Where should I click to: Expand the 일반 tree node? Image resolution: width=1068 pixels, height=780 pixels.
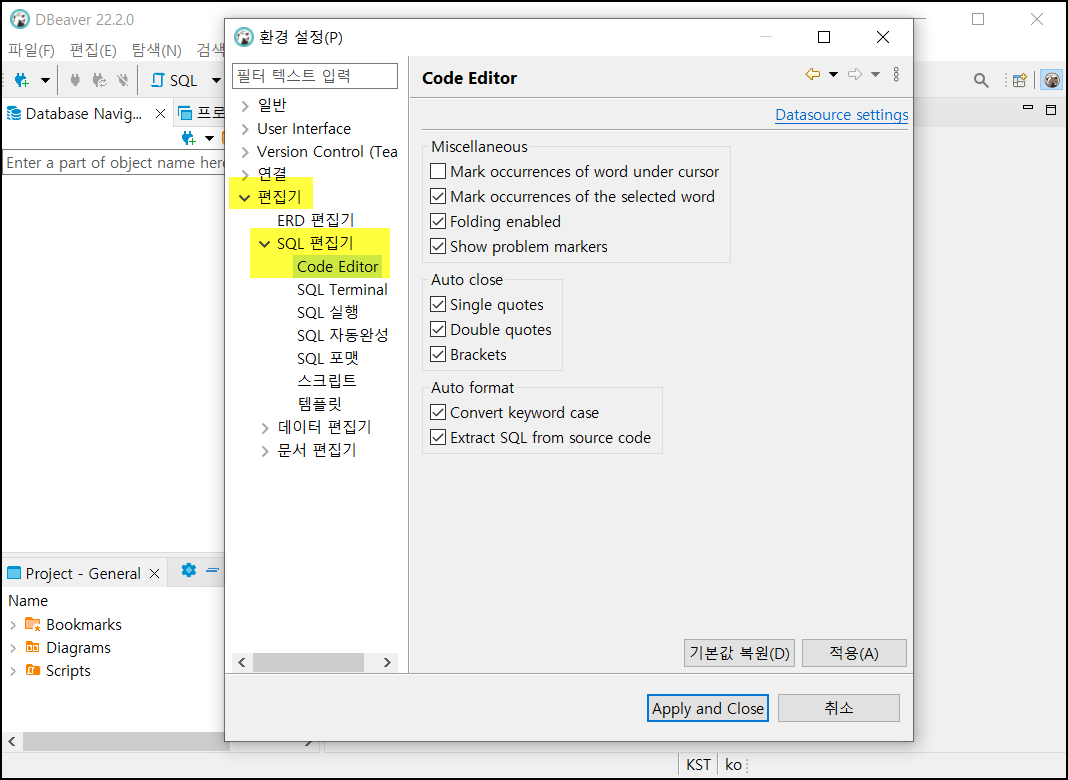245,106
